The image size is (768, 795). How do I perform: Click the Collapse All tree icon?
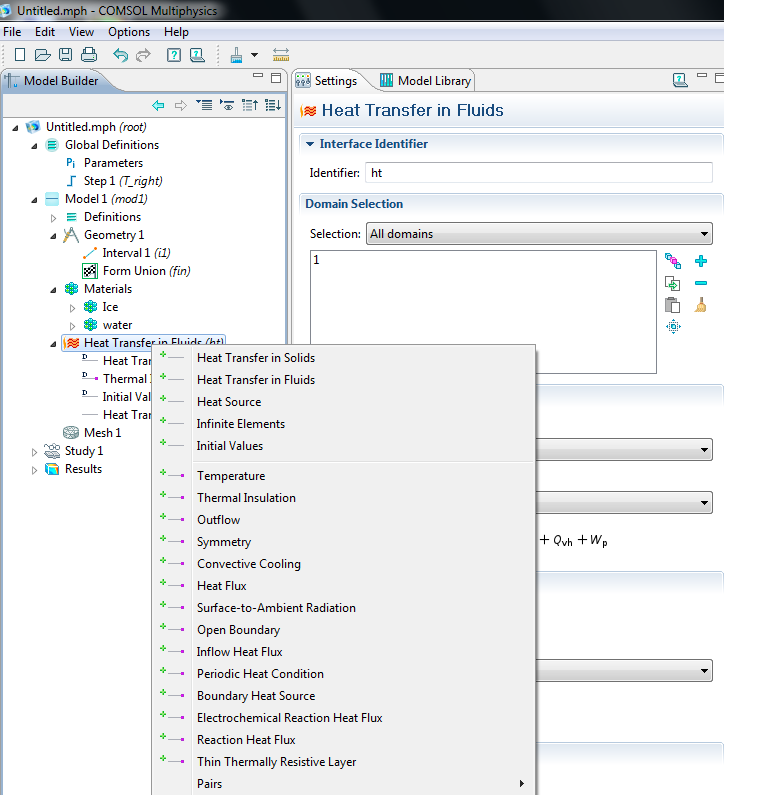250,105
